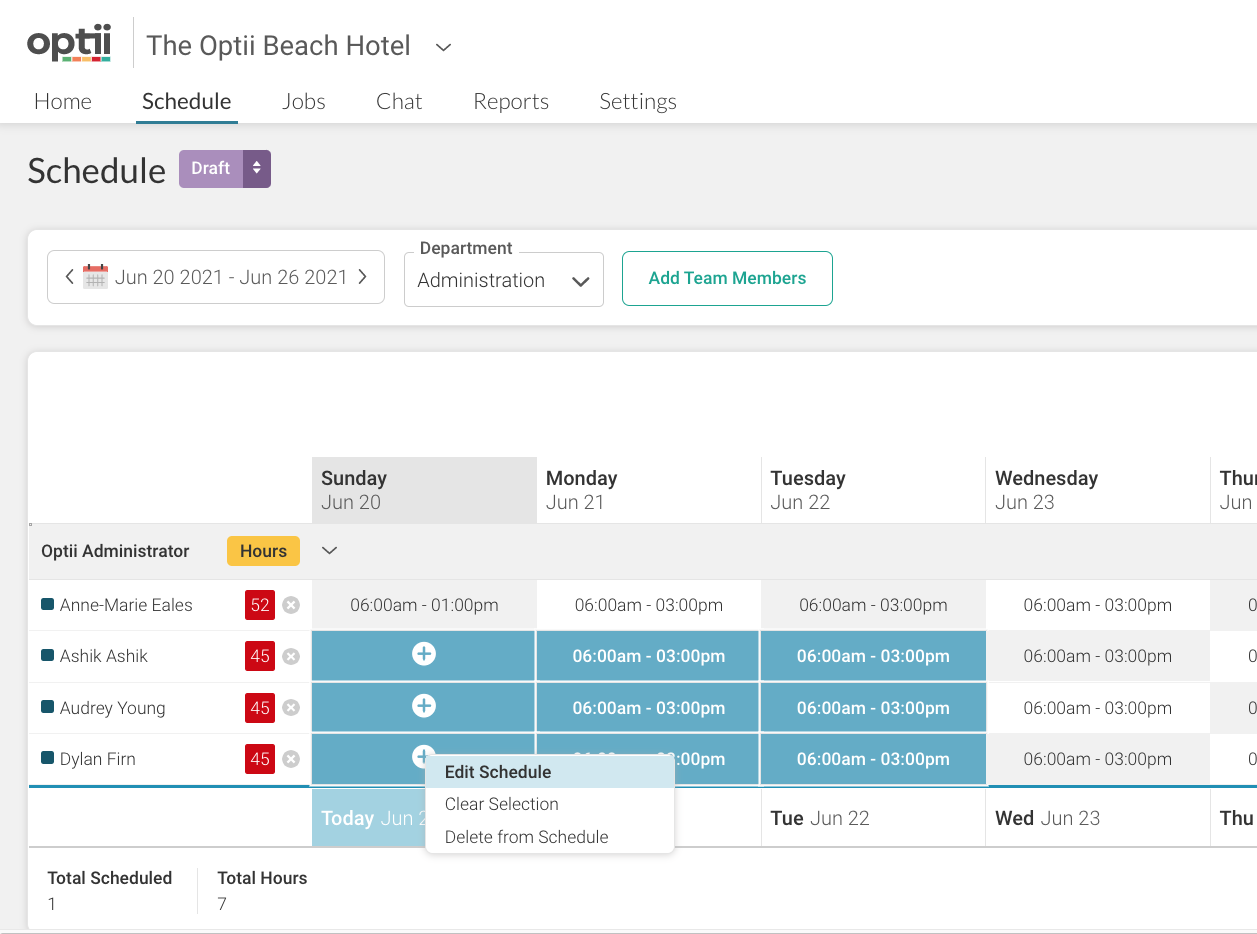Click The Optii Beach Hotel title

tap(279, 46)
